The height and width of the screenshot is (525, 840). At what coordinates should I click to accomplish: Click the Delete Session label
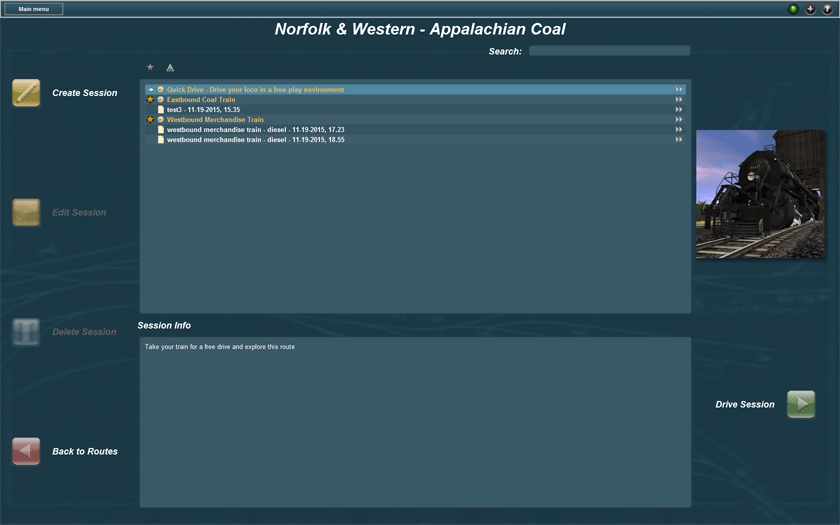(x=84, y=332)
